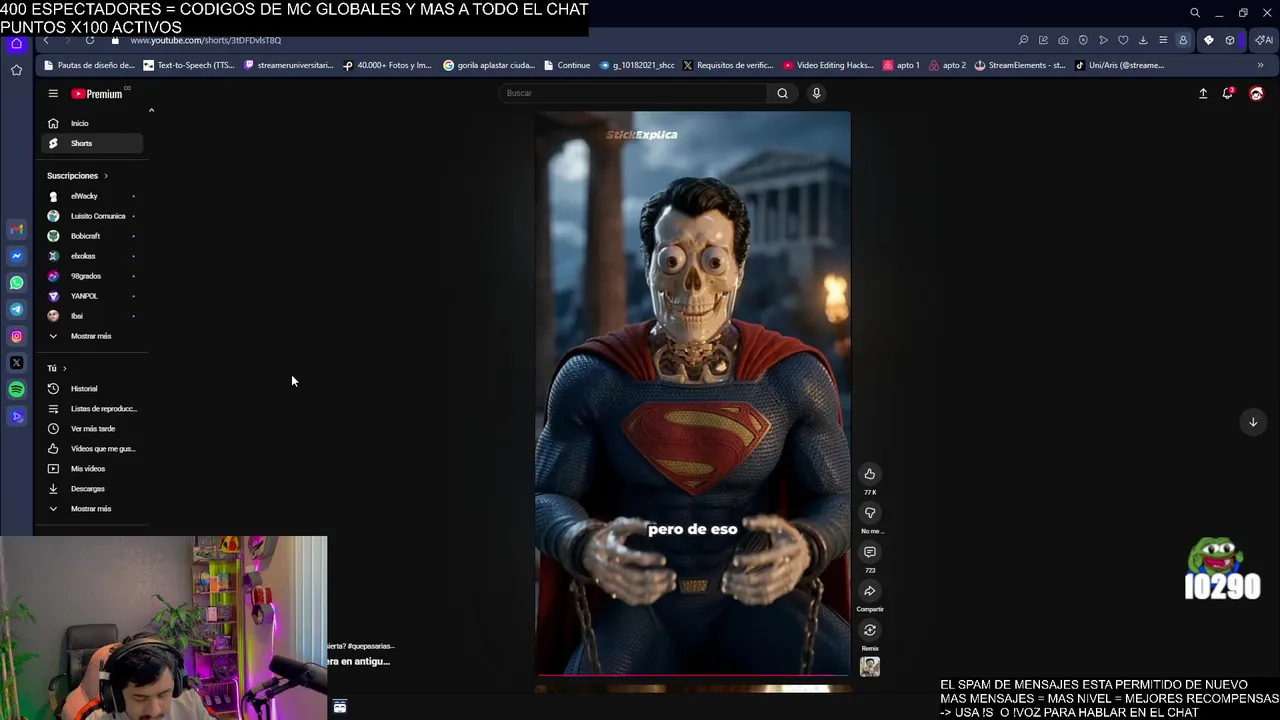The image size is (1280, 720).
Task: Open Listas de reproducción
Action: (92, 408)
